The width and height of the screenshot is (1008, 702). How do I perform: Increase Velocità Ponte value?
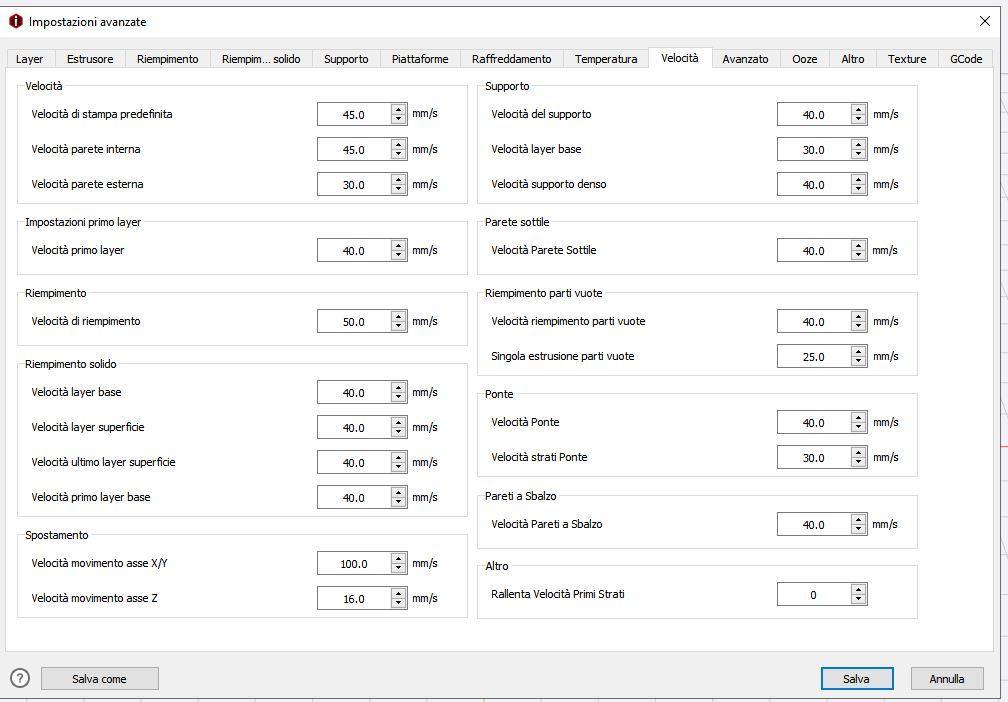pyautogui.click(x=858, y=417)
